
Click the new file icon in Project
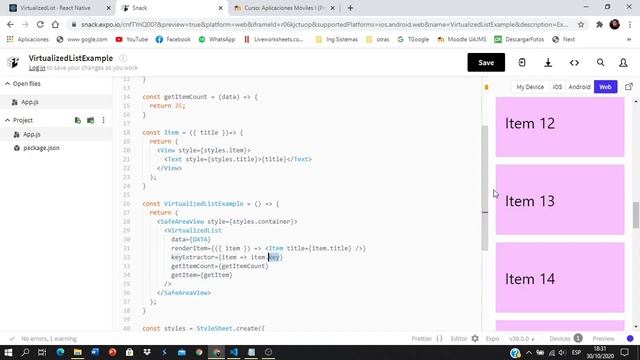click(x=78, y=120)
